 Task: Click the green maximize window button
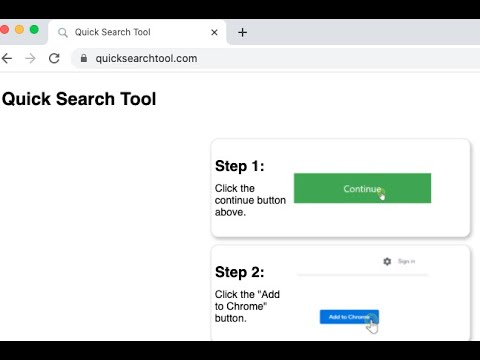pos(34,30)
